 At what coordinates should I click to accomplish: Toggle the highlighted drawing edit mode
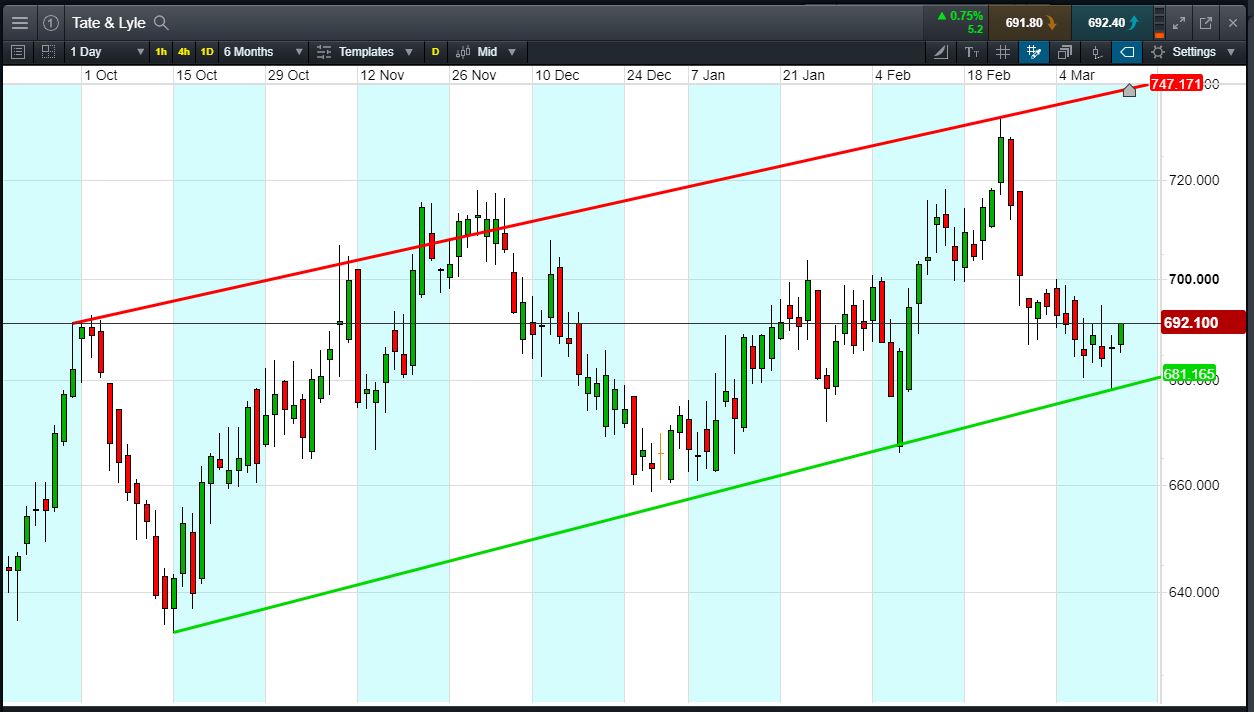(1034, 52)
